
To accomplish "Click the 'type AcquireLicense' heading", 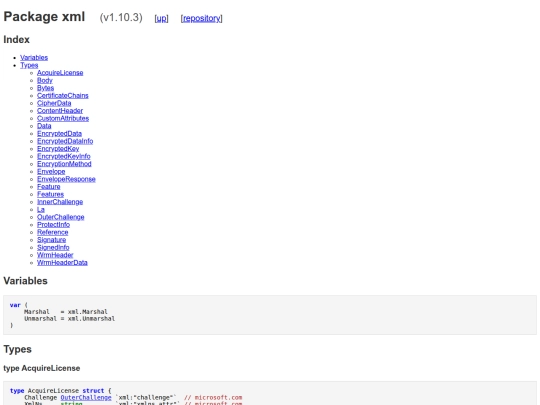I will [x=42, y=368].
